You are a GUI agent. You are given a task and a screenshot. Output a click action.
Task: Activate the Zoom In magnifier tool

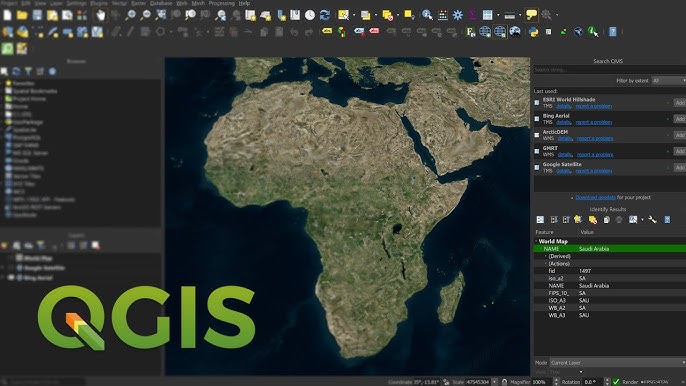(130, 15)
